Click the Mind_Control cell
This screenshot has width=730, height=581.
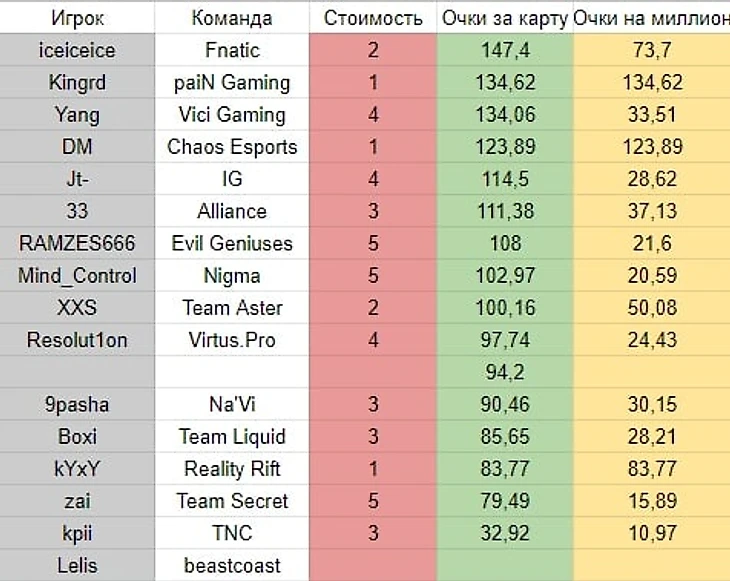tap(77, 275)
